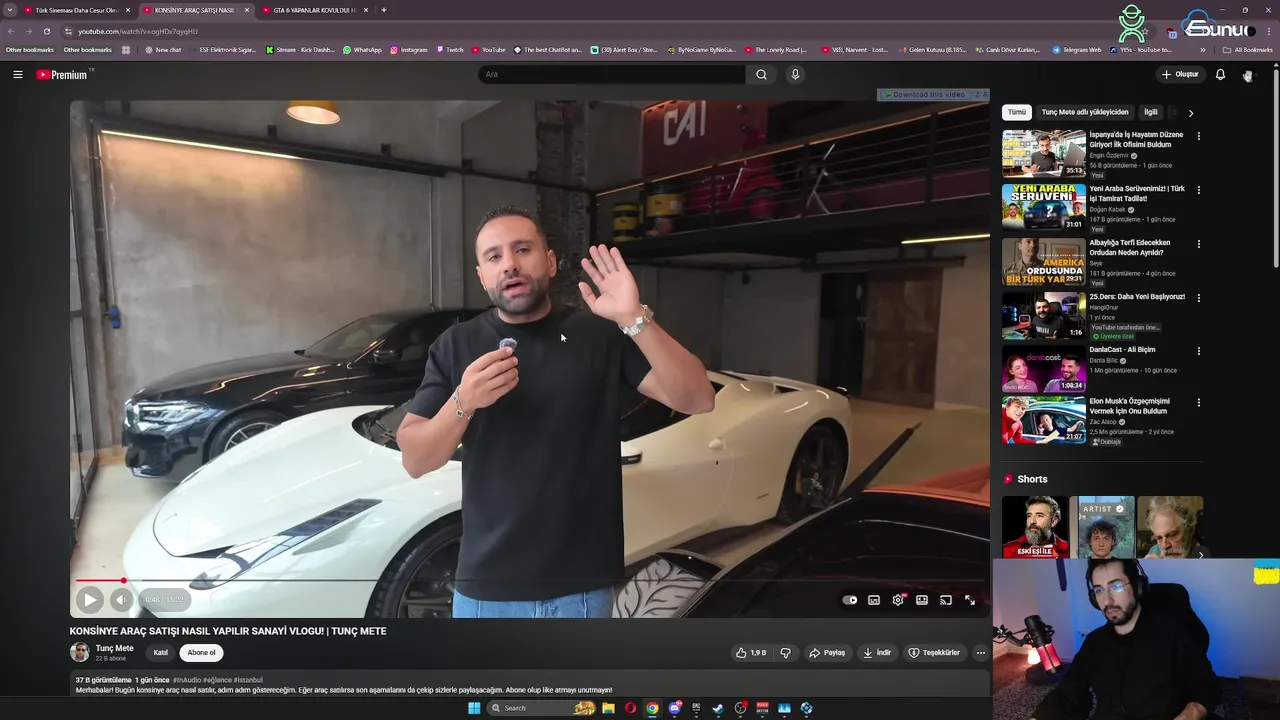
Task: Activate voice search microphone
Action: [x=795, y=74]
